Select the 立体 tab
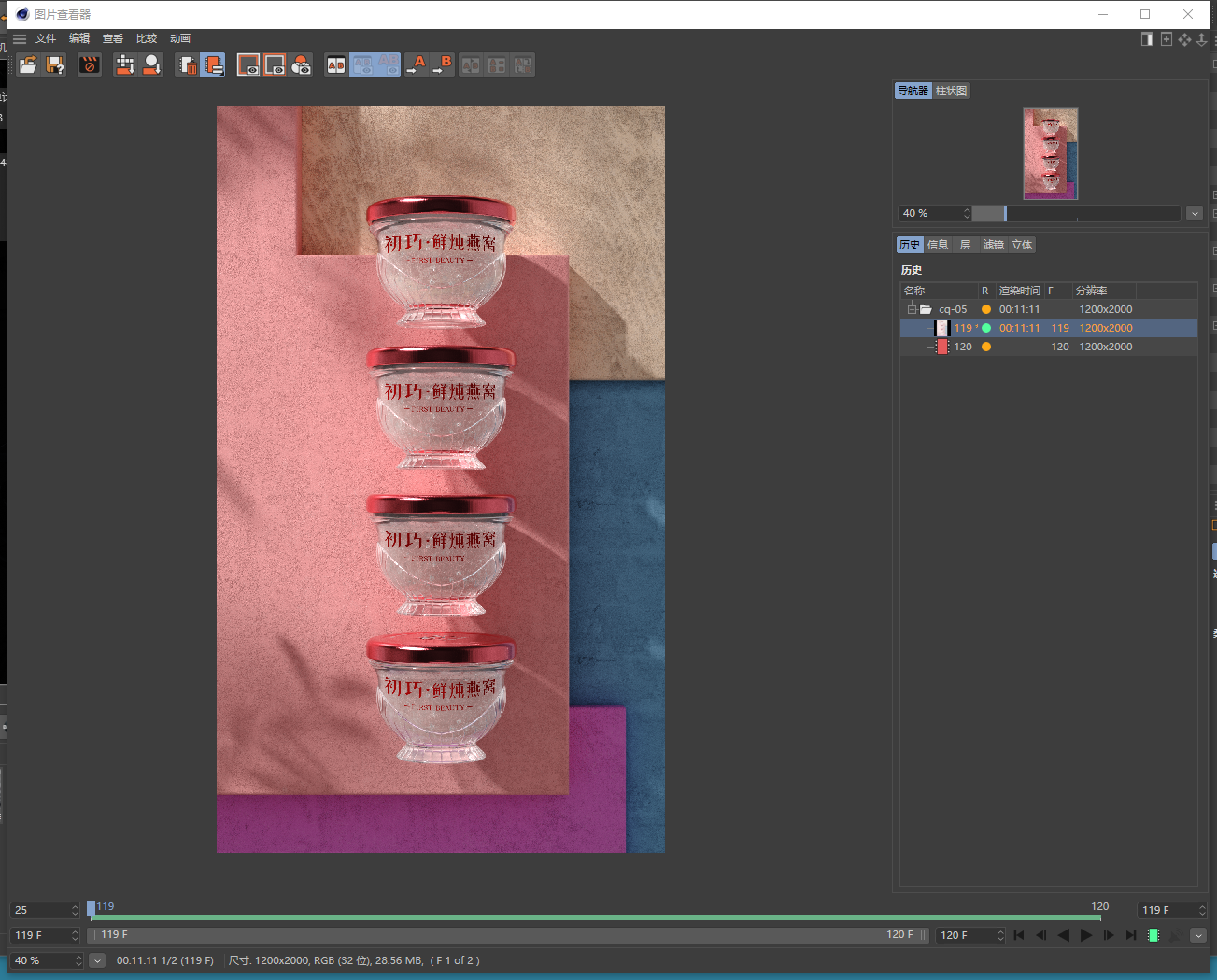 (1022, 245)
